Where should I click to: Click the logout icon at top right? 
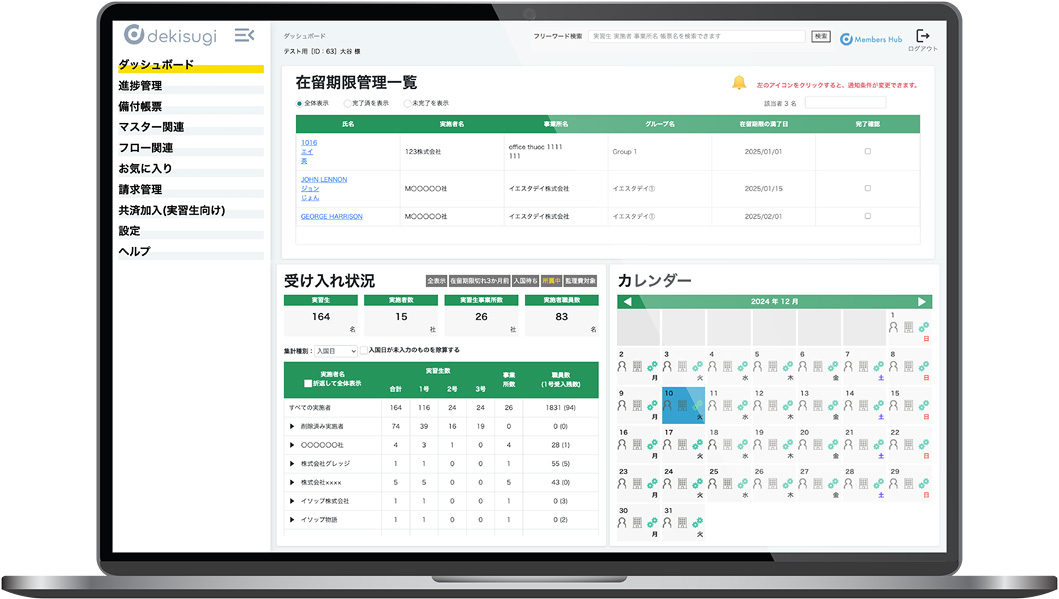click(x=923, y=32)
